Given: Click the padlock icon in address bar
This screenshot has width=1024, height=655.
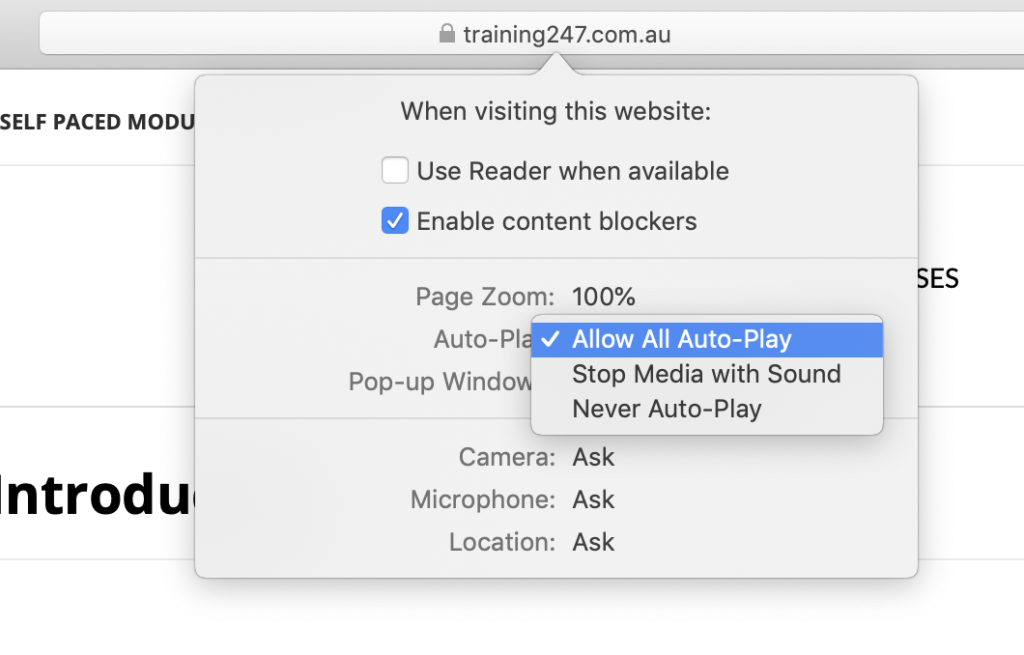Looking at the screenshot, I should click(x=446, y=35).
